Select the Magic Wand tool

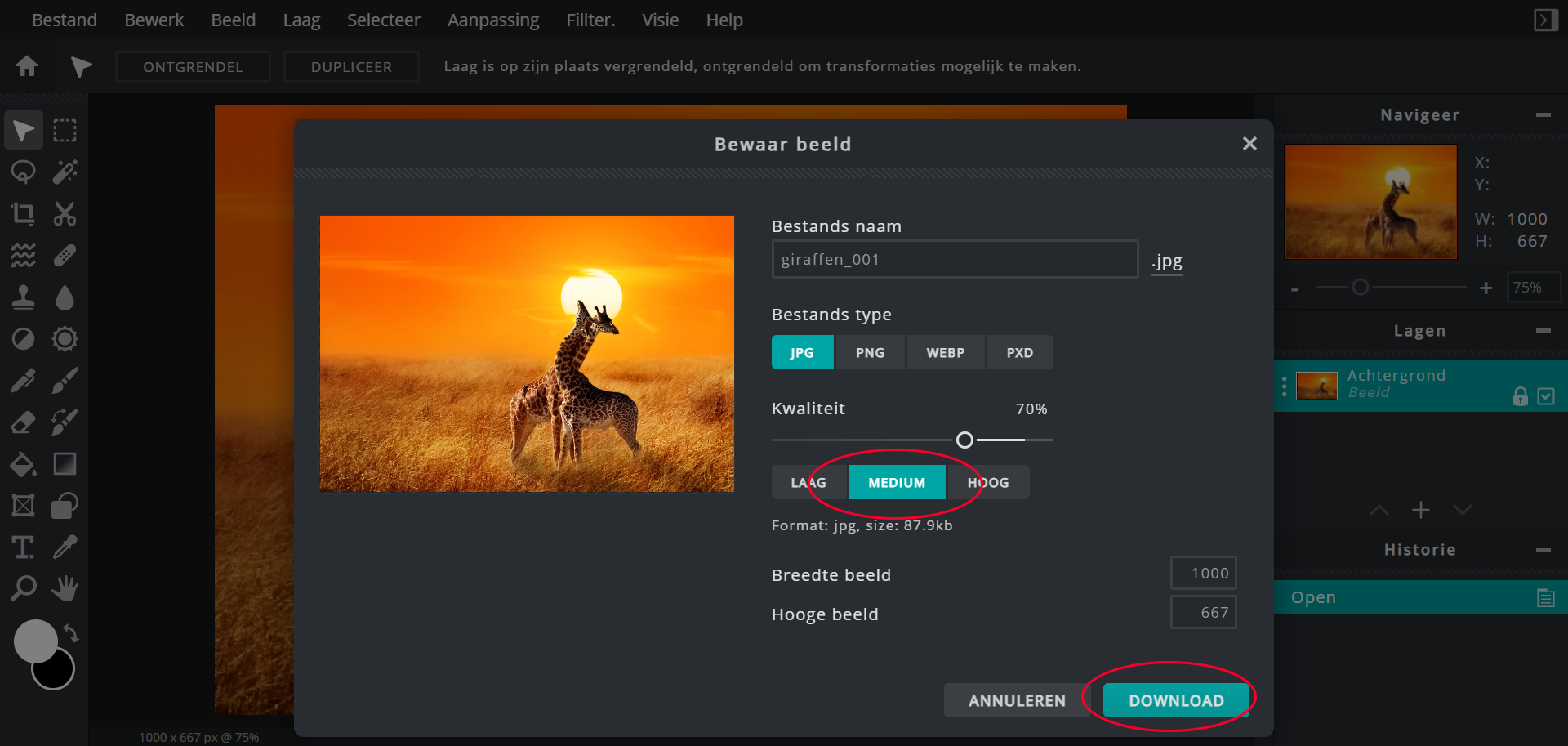point(65,172)
